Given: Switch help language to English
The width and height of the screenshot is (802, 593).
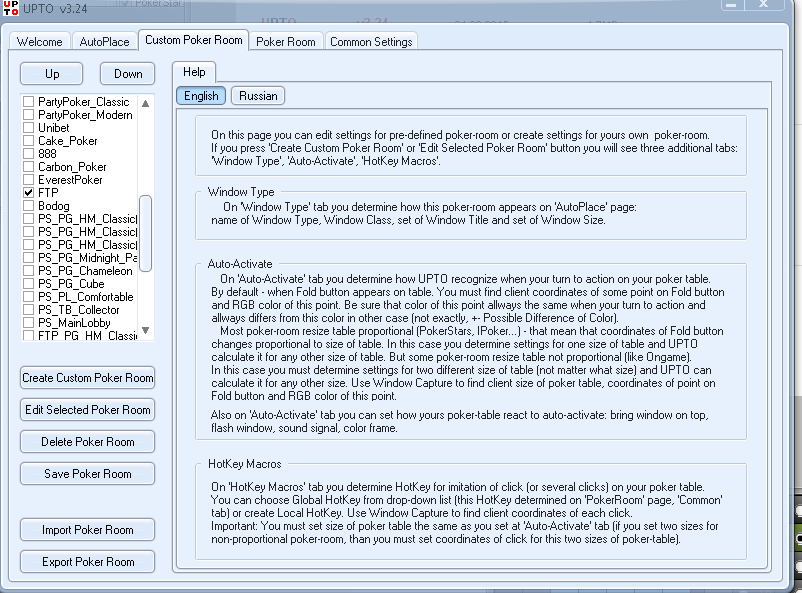Looking at the screenshot, I should [x=201, y=96].
